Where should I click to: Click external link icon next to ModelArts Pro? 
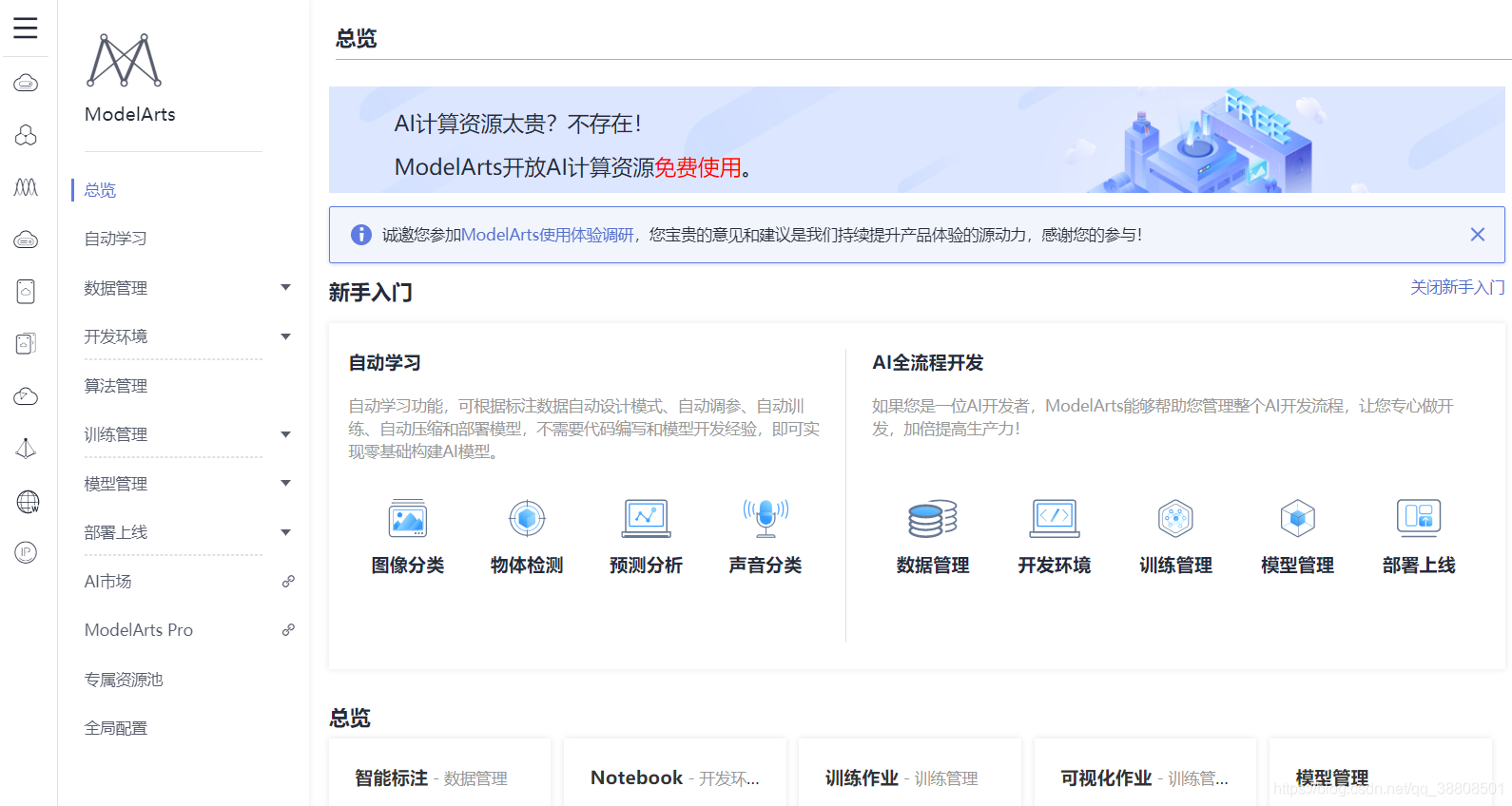click(288, 629)
